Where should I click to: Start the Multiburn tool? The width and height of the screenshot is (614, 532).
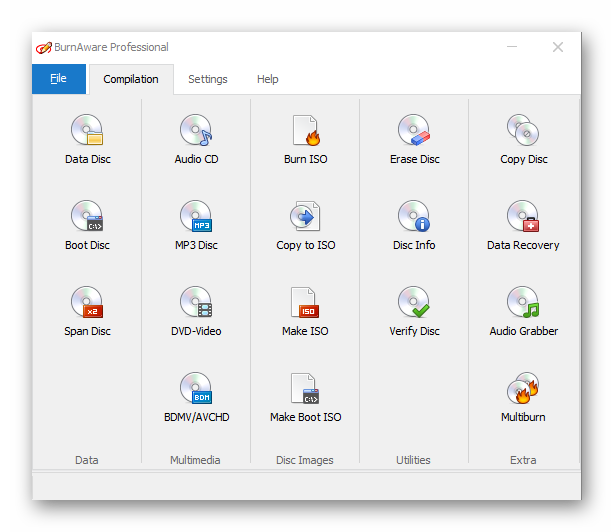click(x=524, y=398)
